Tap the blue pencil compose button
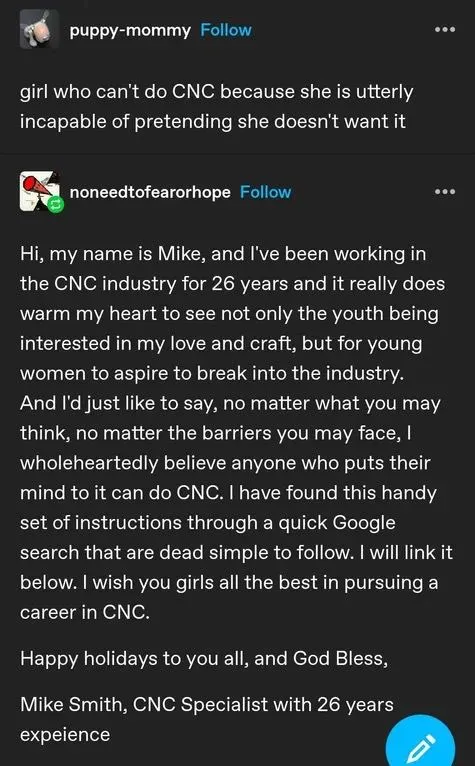Screen dimensions: 475x766 420,742
